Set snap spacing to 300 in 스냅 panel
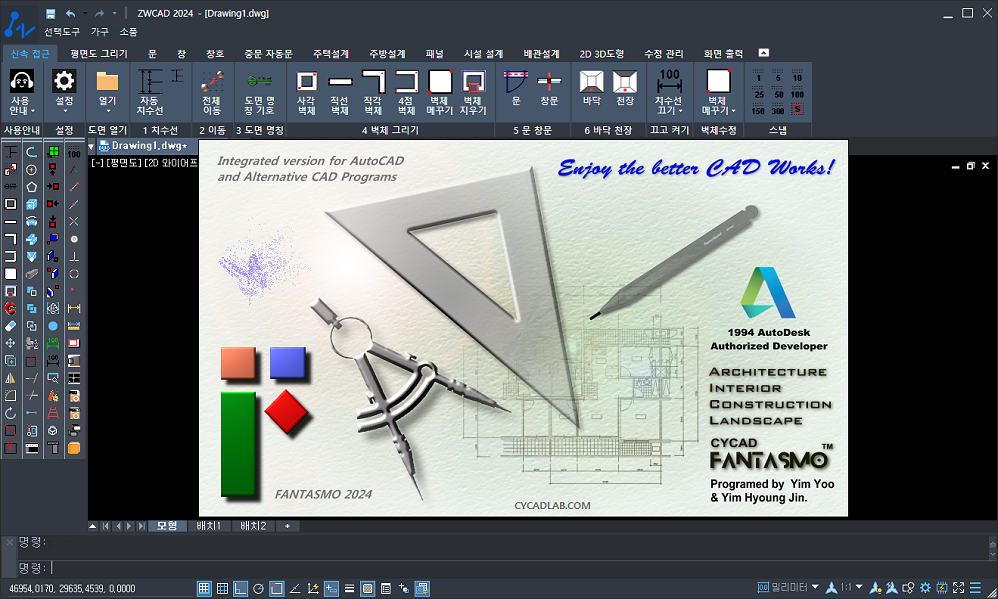 pyautogui.click(x=778, y=111)
